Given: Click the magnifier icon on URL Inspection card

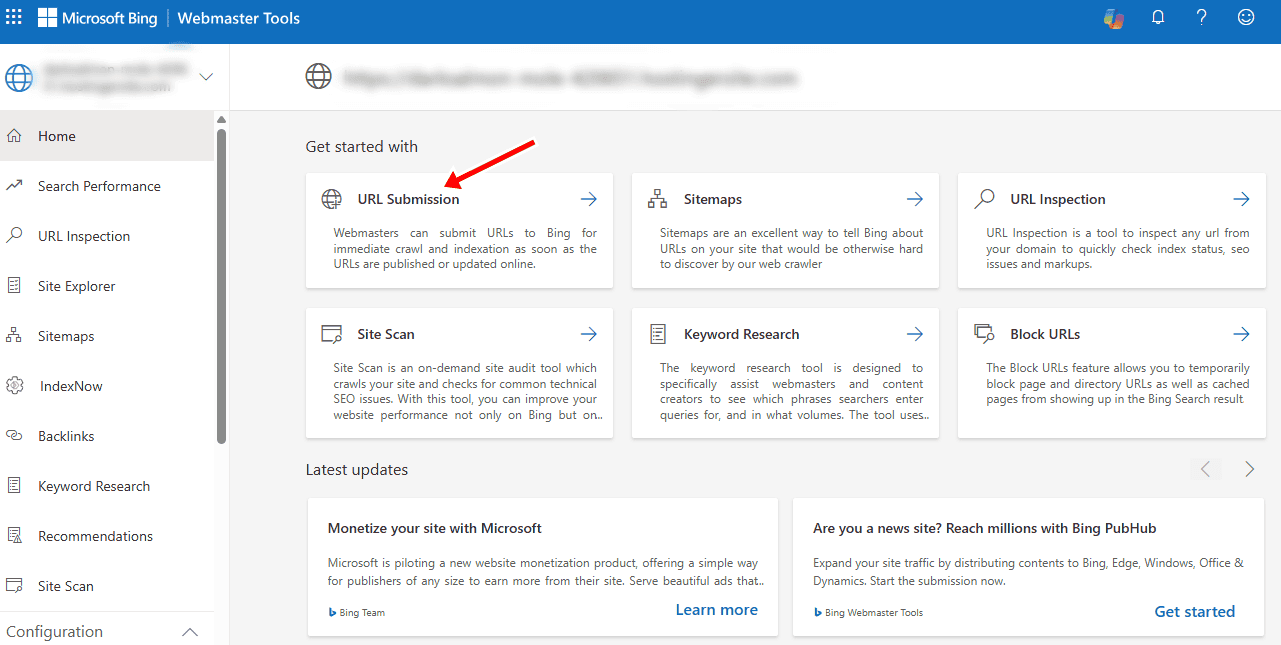Looking at the screenshot, I should pyautogui.click(x=984, y=198).
